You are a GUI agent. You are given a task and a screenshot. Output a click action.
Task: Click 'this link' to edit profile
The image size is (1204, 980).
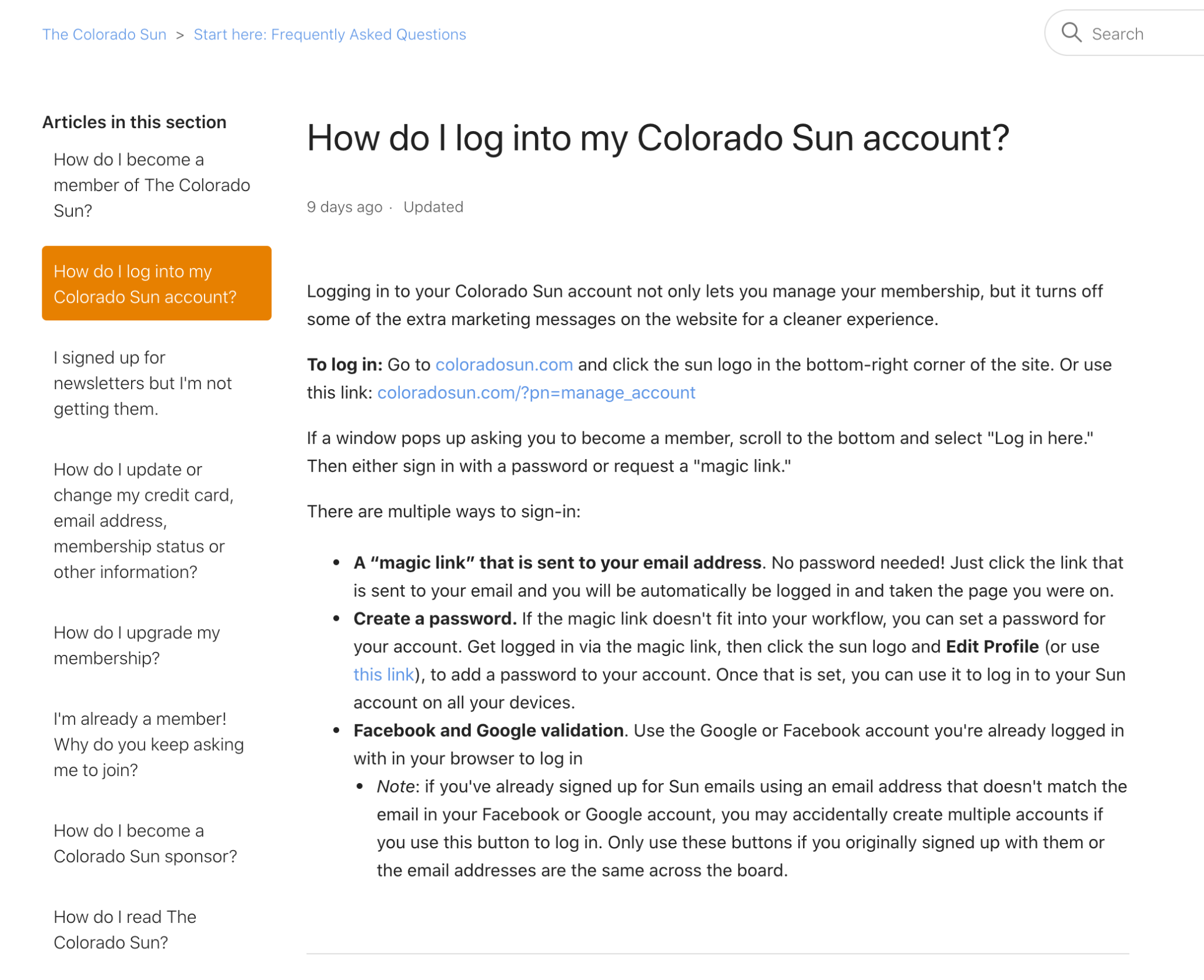pos(383,674)
